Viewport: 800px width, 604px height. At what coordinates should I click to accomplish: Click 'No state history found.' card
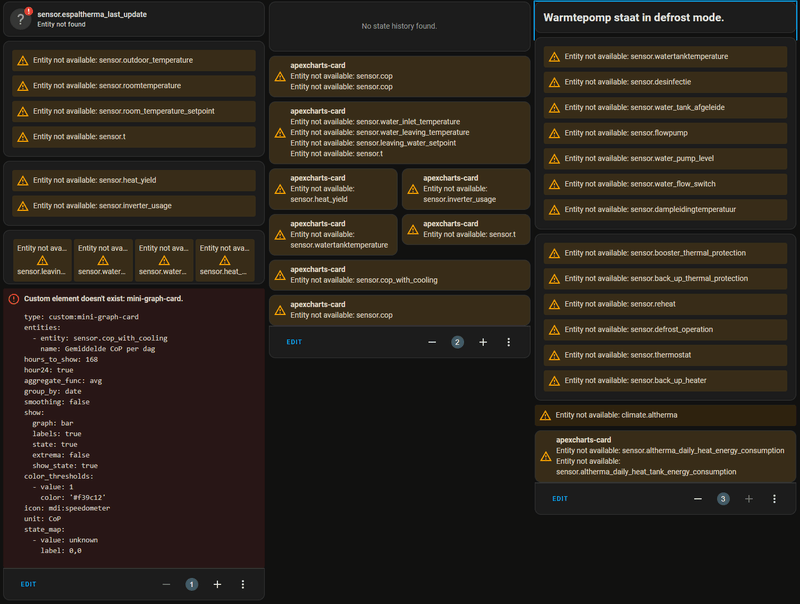coord(399,26)
